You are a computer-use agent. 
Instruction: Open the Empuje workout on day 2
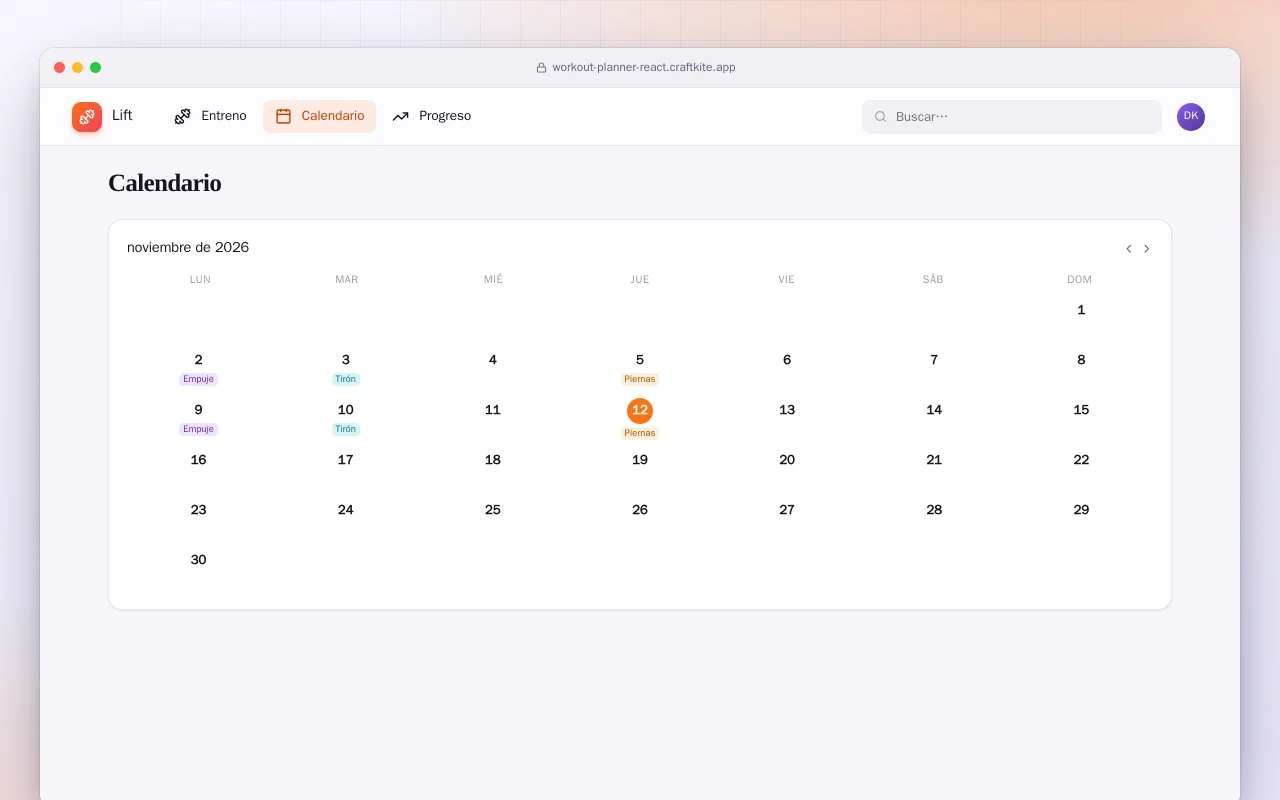click(198, 379)
